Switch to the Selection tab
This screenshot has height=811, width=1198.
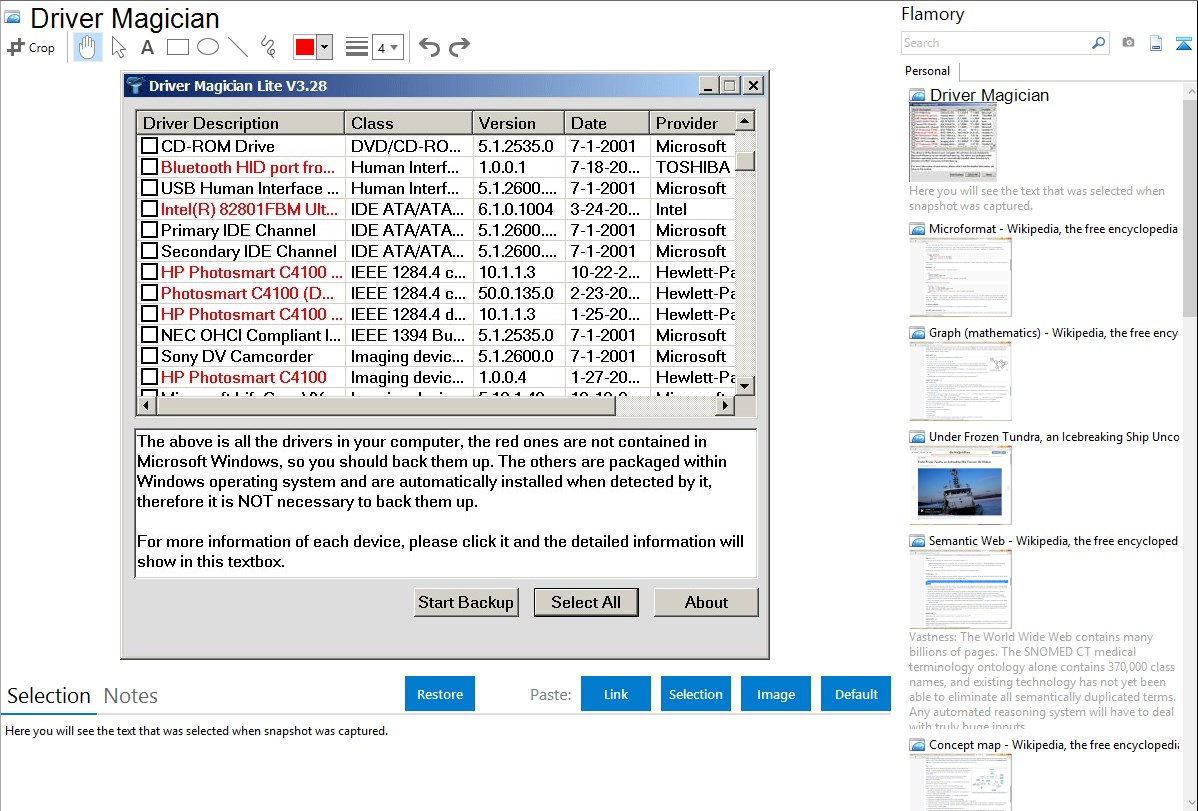(x=49, y=696)
